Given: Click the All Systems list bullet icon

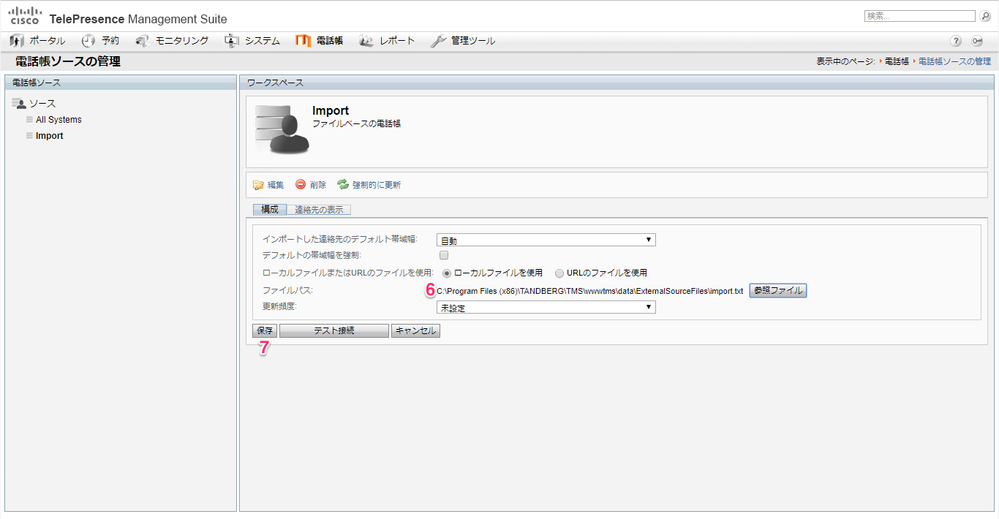Looking at the screenshot, I should pyautogui.click(x=29, y=119).
